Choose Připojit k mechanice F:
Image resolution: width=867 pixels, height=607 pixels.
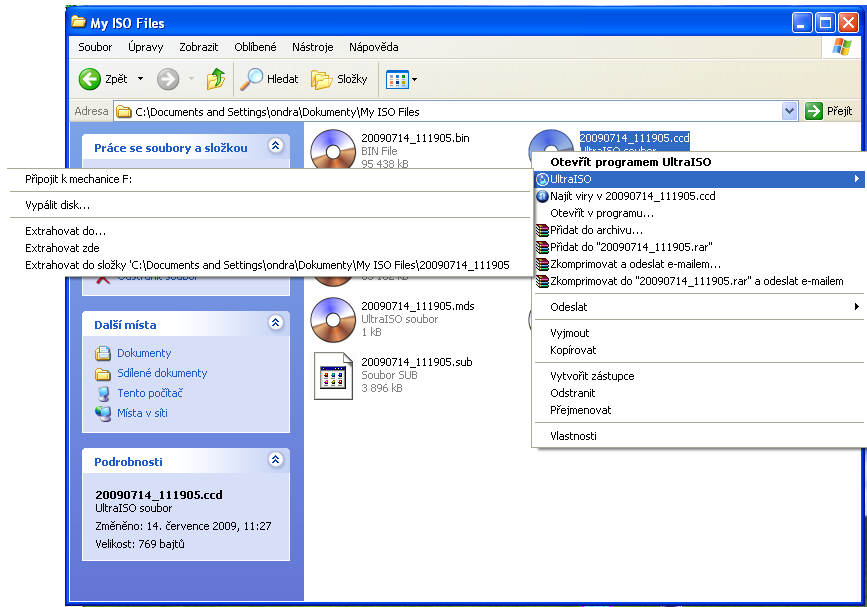270,179
